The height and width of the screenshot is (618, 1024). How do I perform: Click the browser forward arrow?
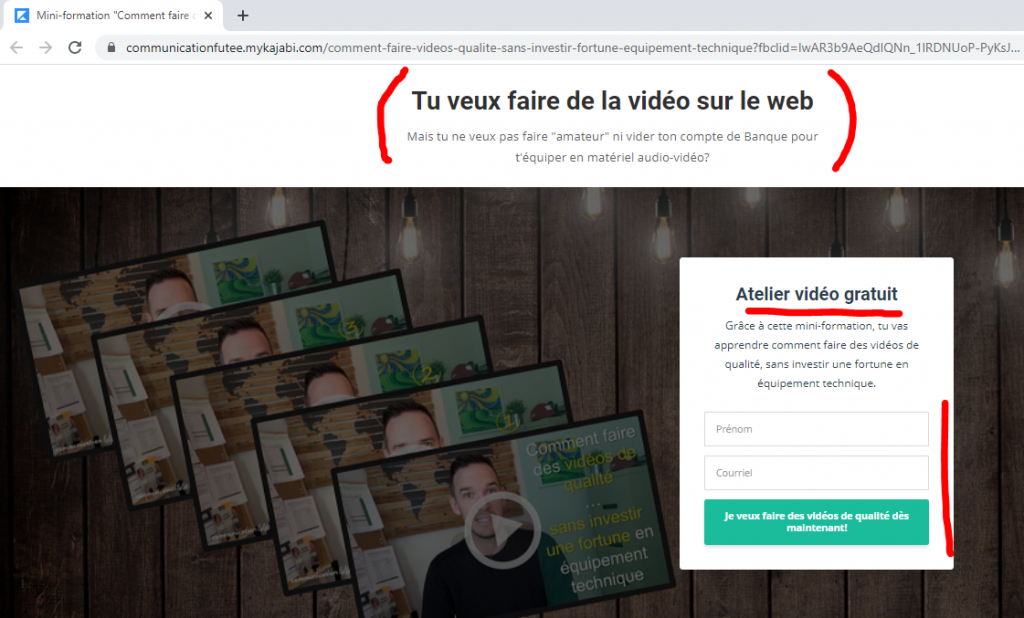pos(45,47)
